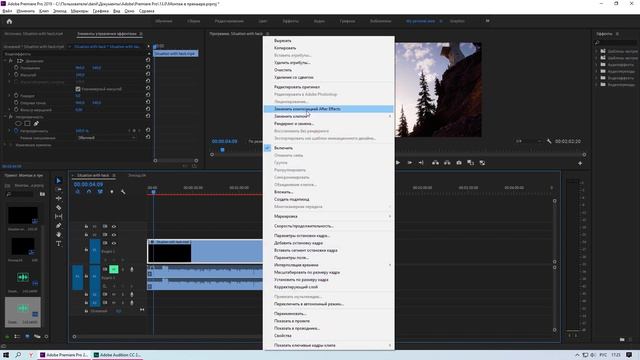The height and width of the screenshot is (360, 640).
Task: Choose Remove Attributes in context menu
Action: click(x=329, y=63)
